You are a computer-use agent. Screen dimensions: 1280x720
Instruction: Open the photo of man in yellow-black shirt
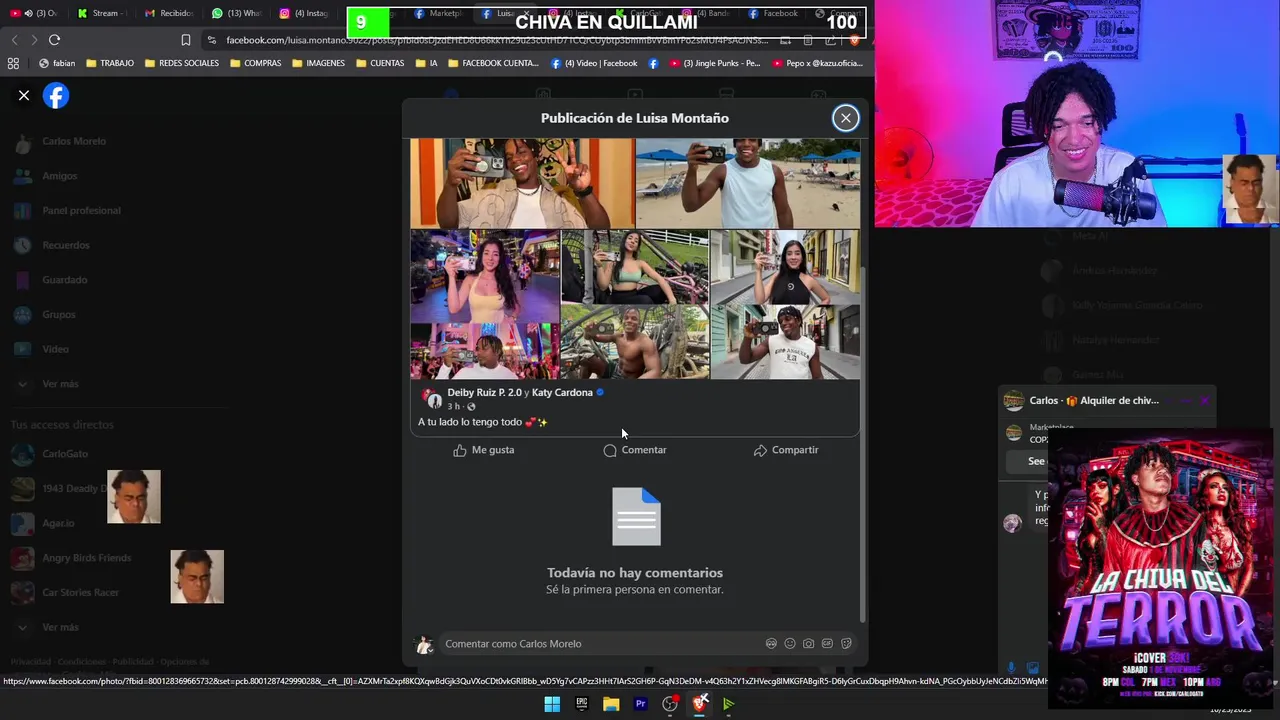[522, 183]
